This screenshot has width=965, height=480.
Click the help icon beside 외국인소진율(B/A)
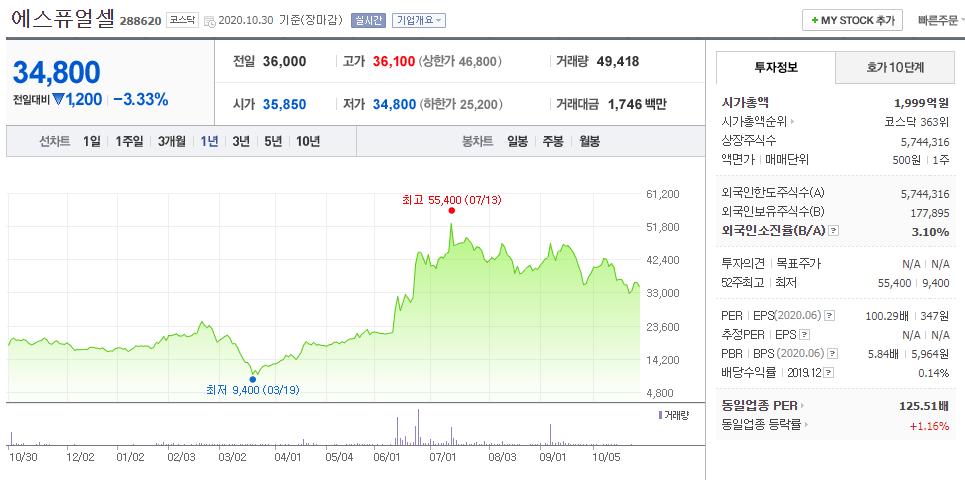coord(834,231)
